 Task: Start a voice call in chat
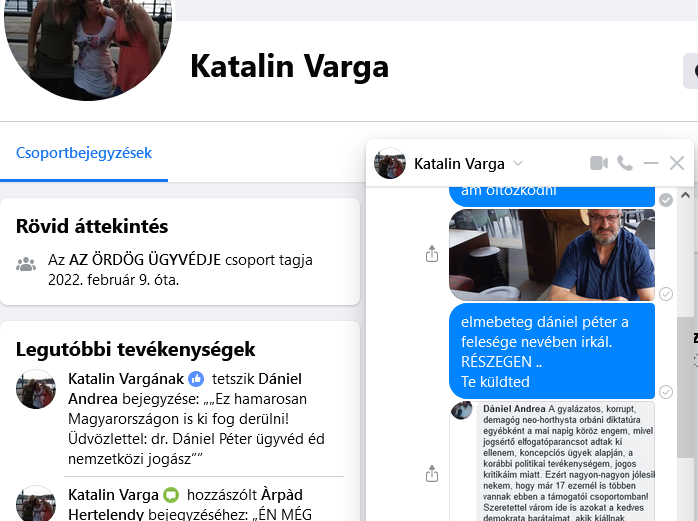tap(625, 163)
